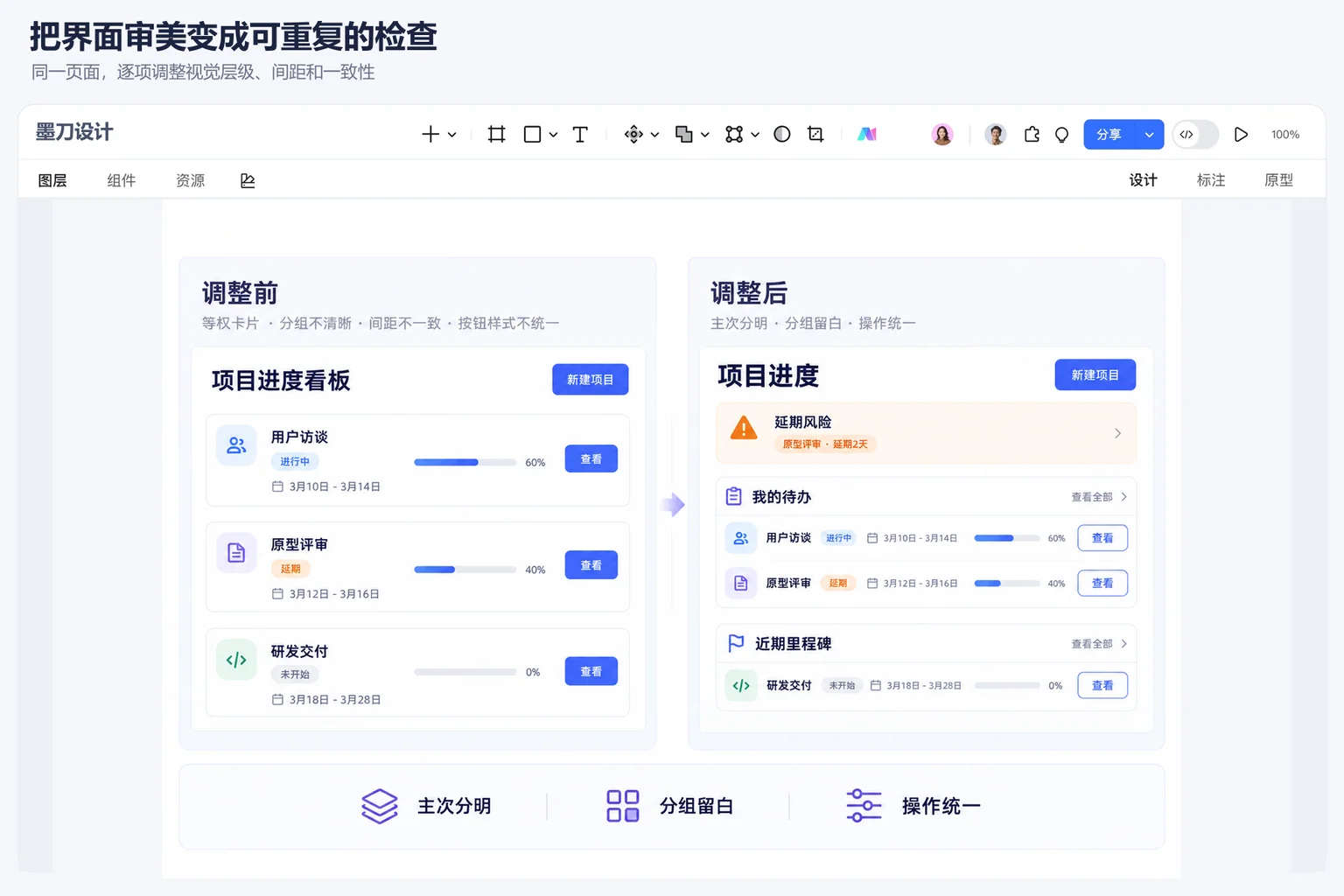
Task: Select the crop tool icon
Action: (815, 134)
